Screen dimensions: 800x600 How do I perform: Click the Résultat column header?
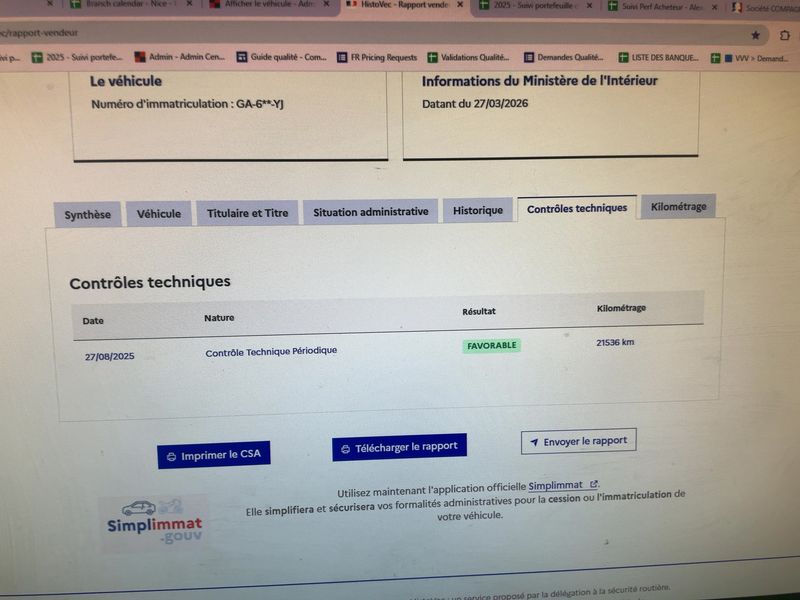[x=479, y=311]
